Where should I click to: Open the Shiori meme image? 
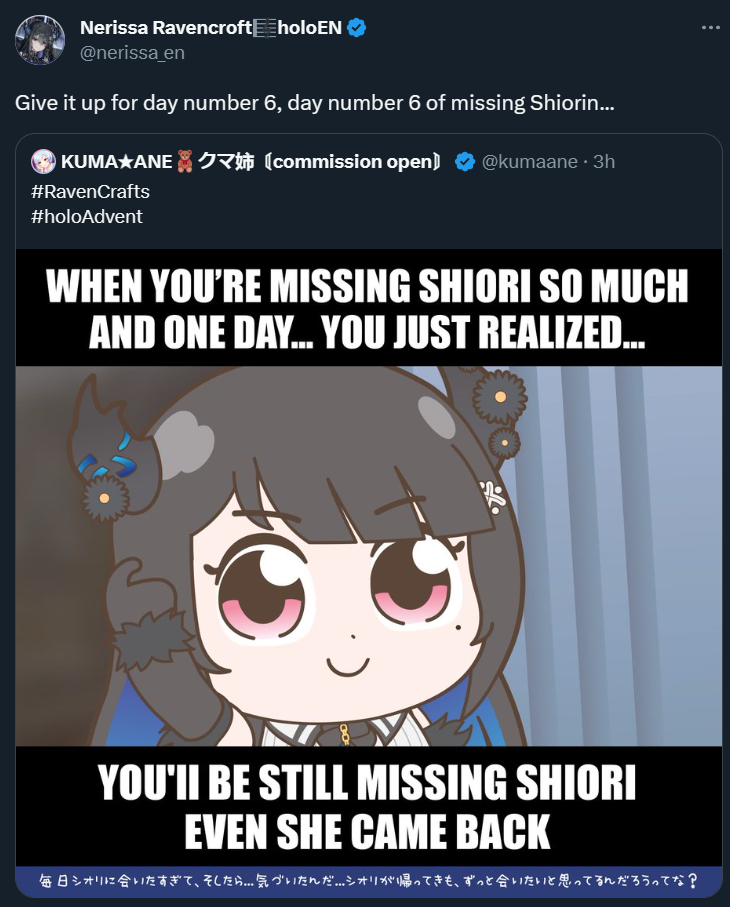pyautogui.click(x=369, y=573)
